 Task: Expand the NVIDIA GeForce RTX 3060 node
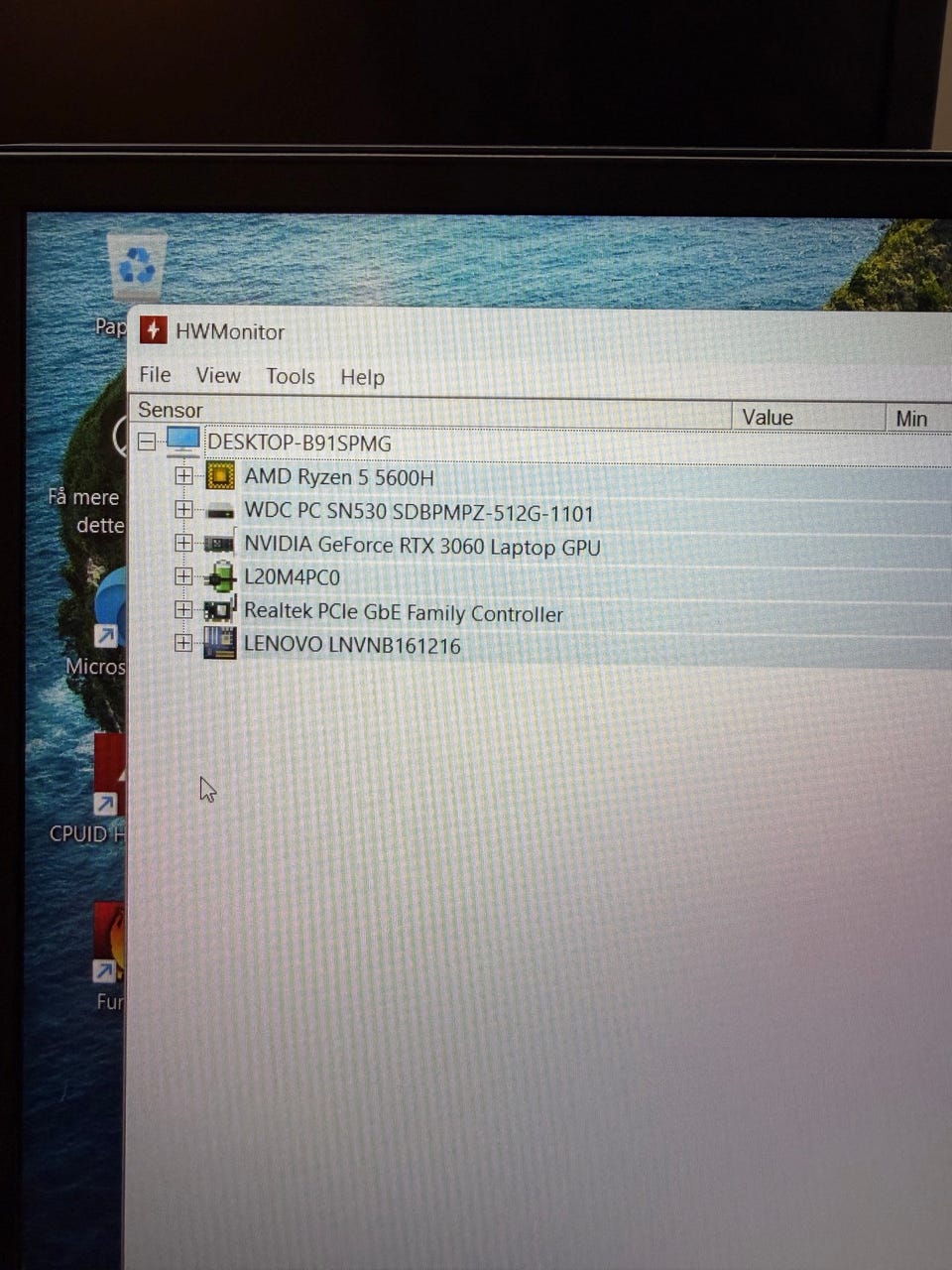[183, 543]
